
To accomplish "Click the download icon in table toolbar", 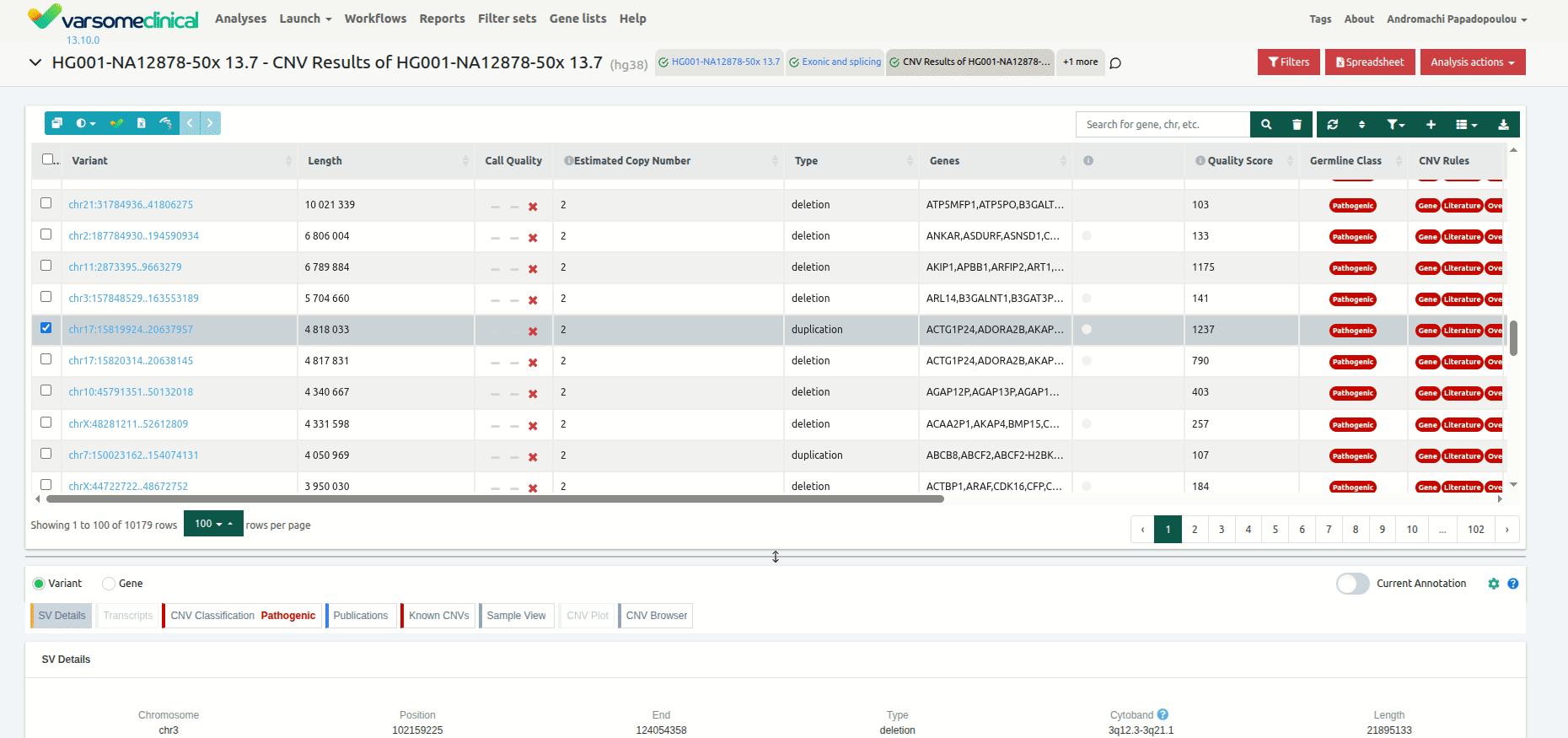I will pyautogui.click(x=1503, y=124).
